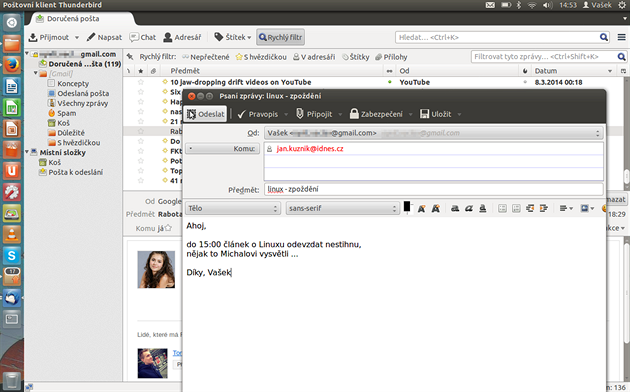The image size is (630, 392).
Task: Click the Předmět subject field
Action: tap(434, 189)
